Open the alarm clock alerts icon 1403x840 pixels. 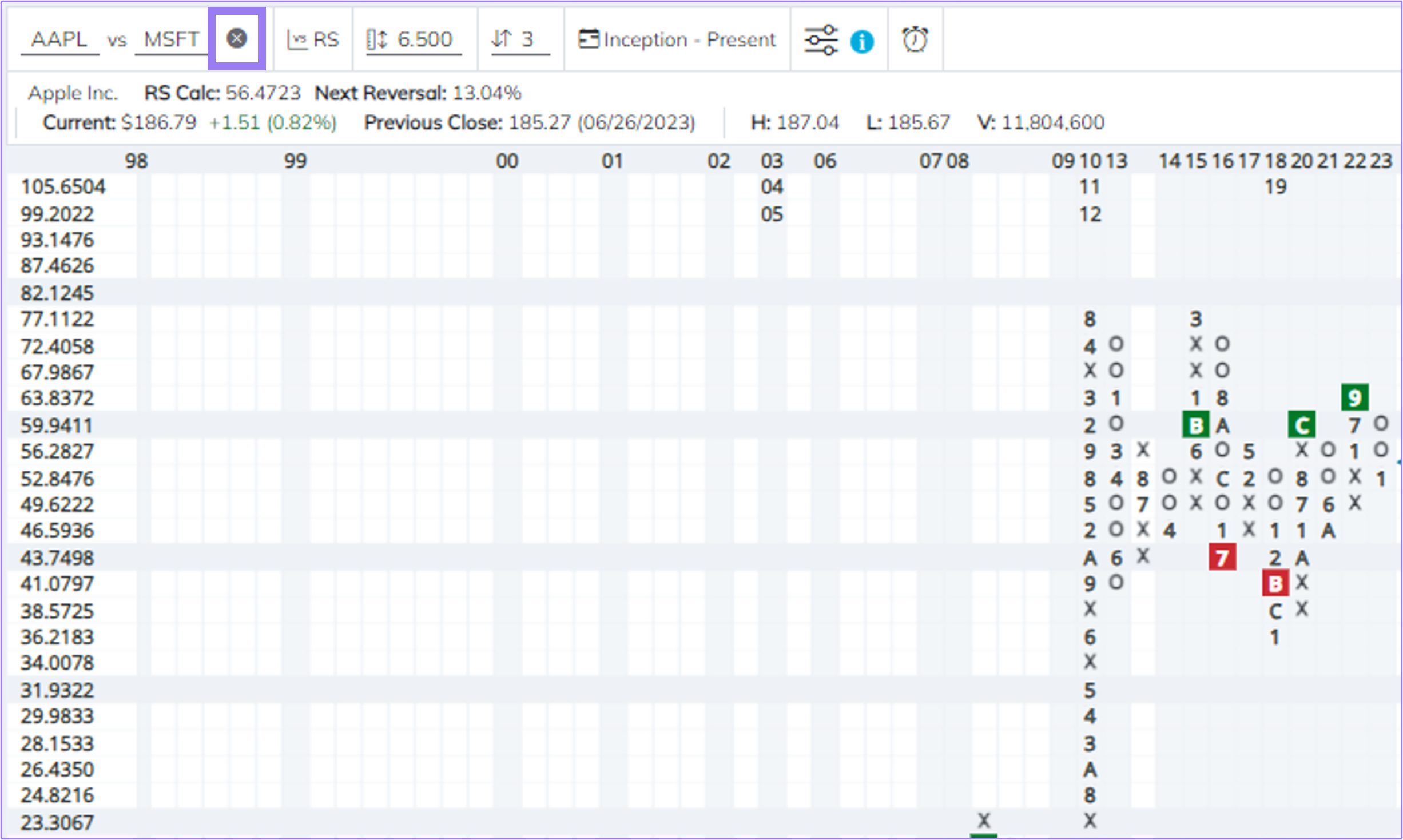(x=915, y=39)
